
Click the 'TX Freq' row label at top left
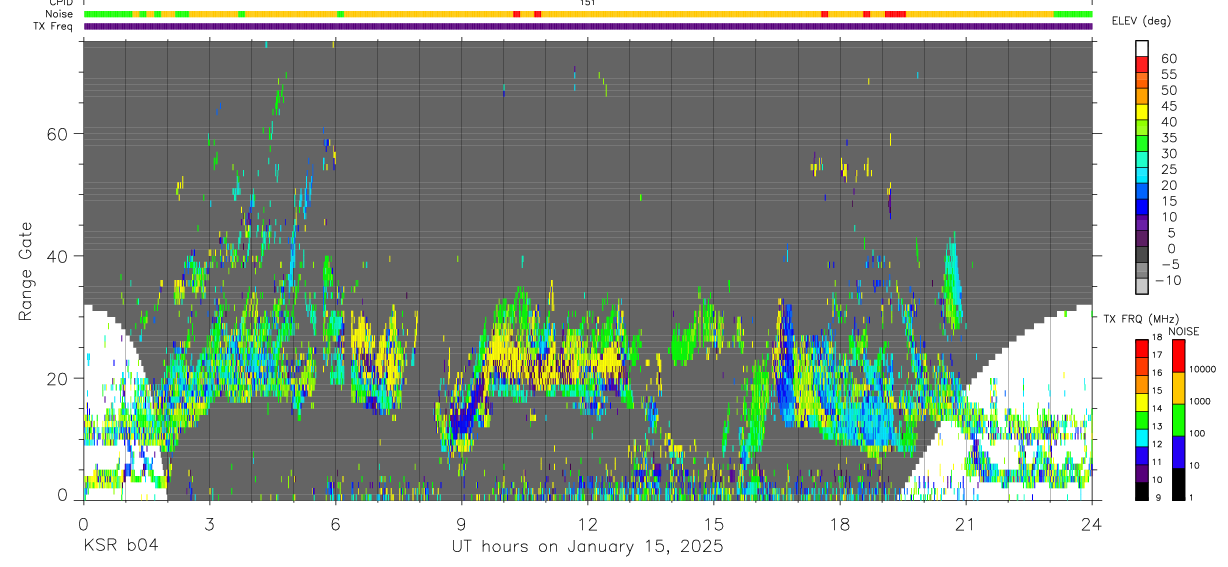54,26
